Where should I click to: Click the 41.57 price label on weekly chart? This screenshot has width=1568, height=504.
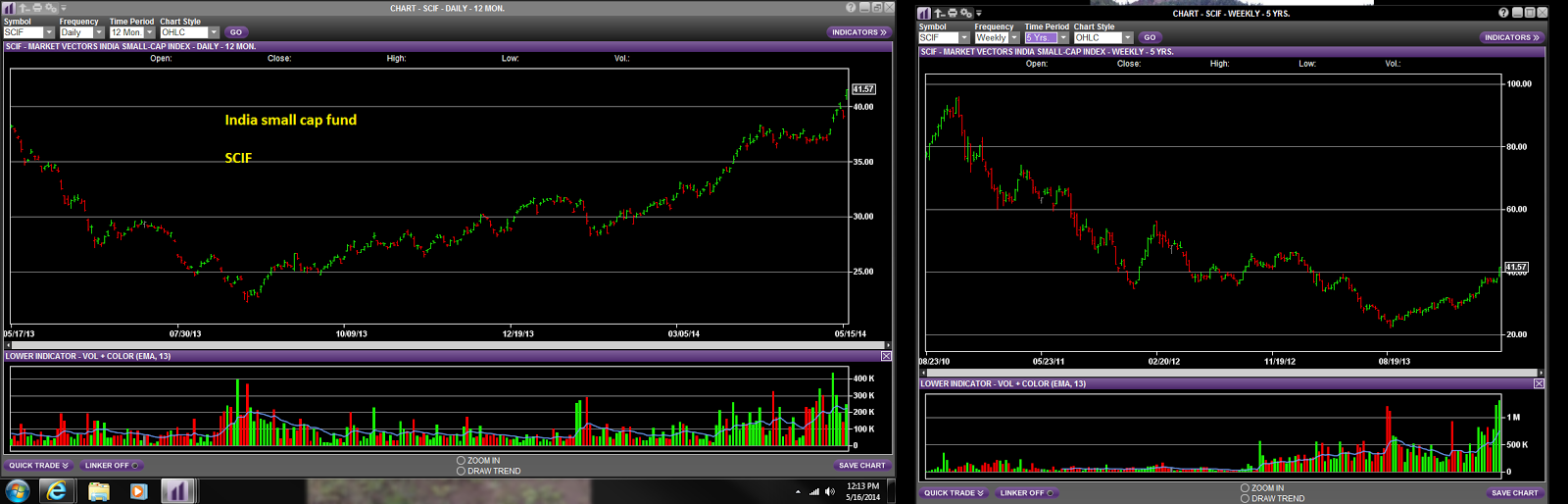click(x=1516, y=267)
